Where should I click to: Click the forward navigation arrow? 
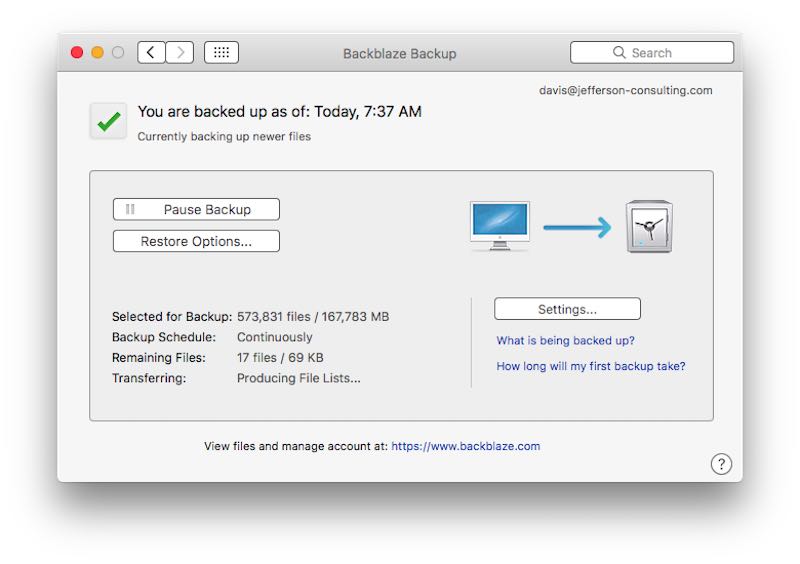(x=180, y=52)
